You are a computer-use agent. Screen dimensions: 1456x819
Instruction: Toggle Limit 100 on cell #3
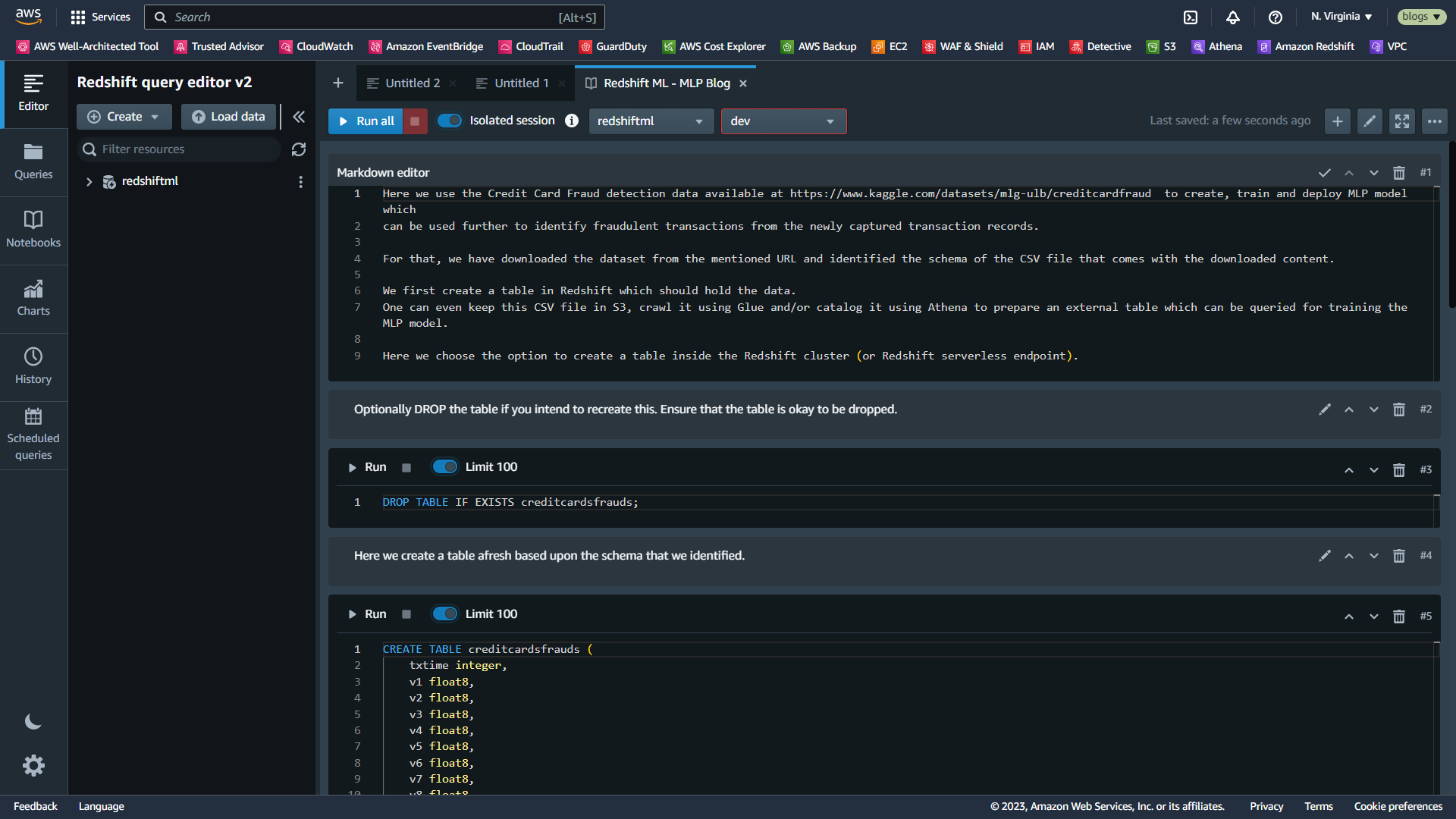coord(445,467)
